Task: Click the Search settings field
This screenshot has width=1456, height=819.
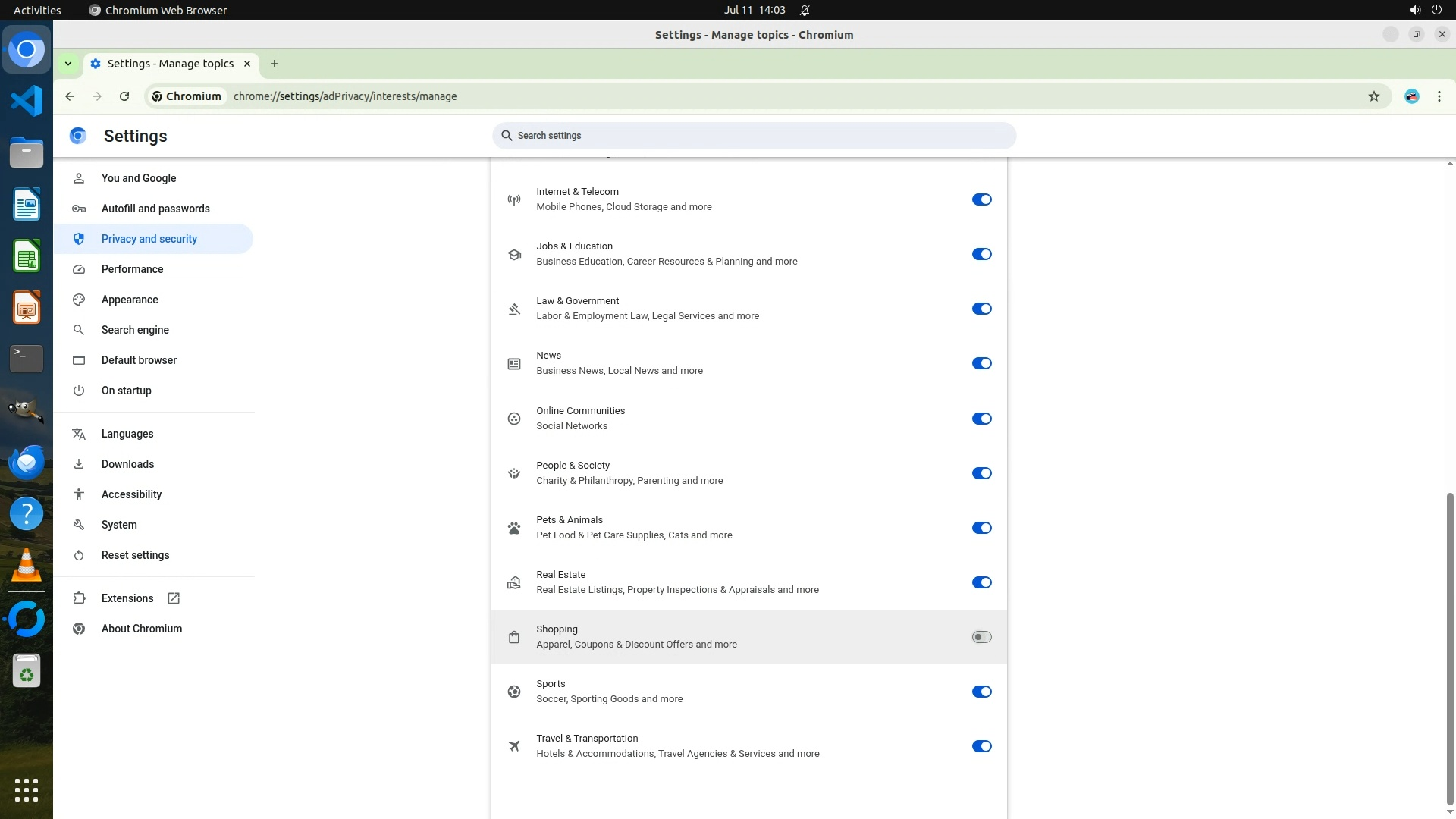Action: [754, 136]
